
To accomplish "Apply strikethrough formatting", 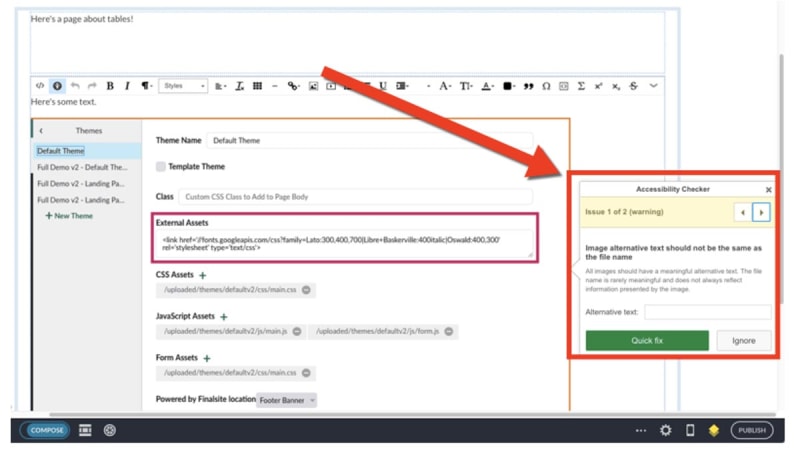I will tap(633, 86).
